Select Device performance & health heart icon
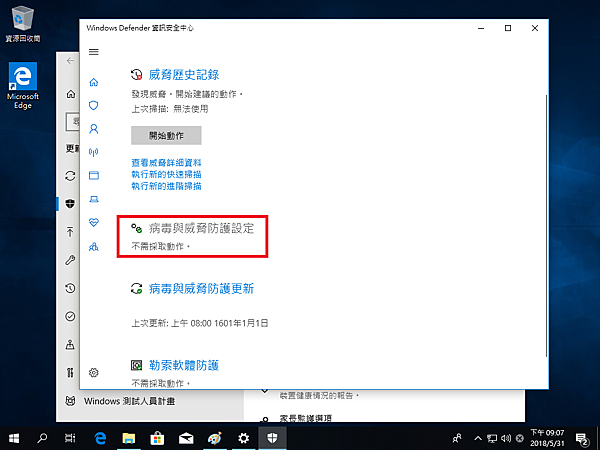Screen dimensions: 600x450 95,222
